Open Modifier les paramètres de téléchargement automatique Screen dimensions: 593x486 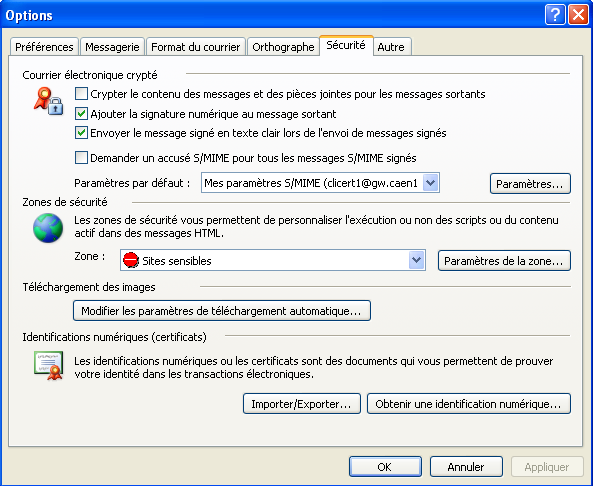pyautogui.click(x=222, y=311)
